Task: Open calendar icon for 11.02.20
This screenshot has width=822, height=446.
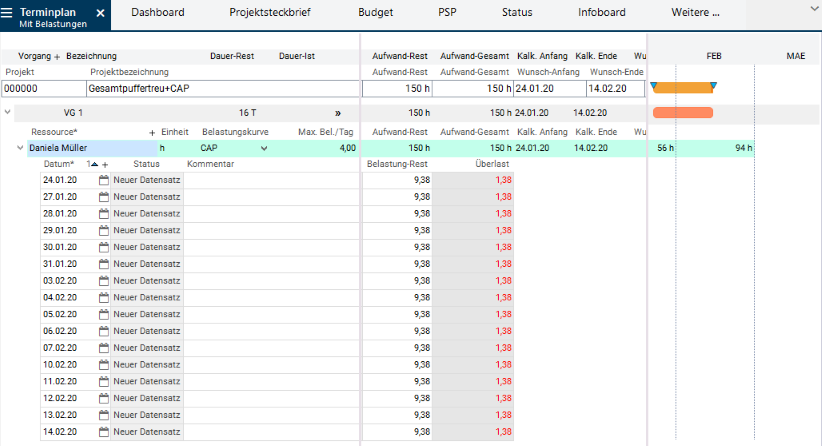Action: (104, 382)
